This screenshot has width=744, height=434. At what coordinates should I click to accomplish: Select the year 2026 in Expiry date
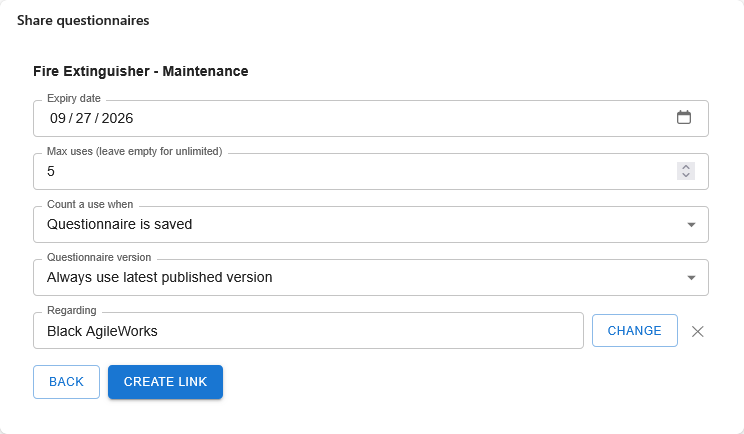pyautogui.click(x=117, y=118)
